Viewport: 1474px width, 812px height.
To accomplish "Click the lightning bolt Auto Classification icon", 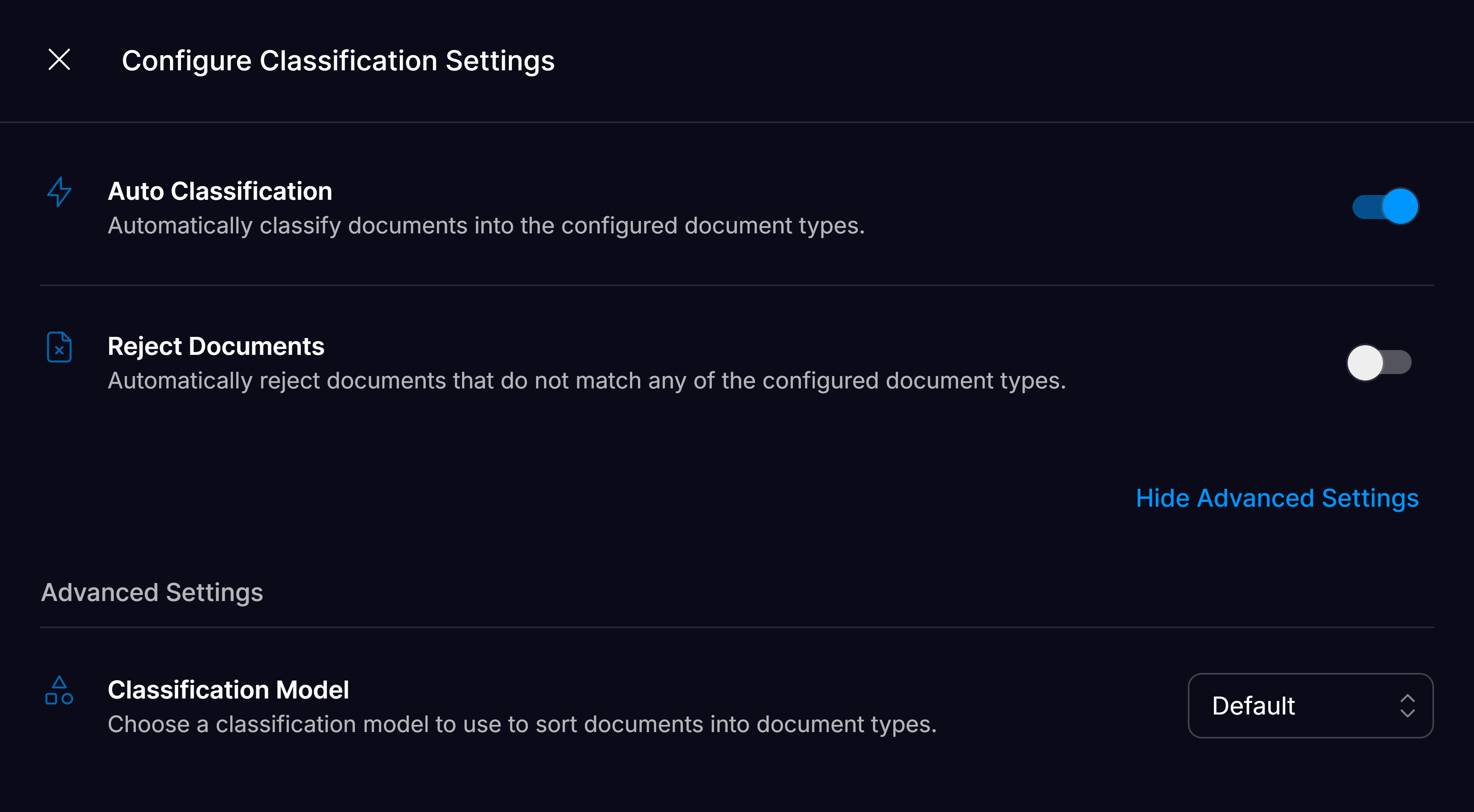I will click(x=59, y=192).
